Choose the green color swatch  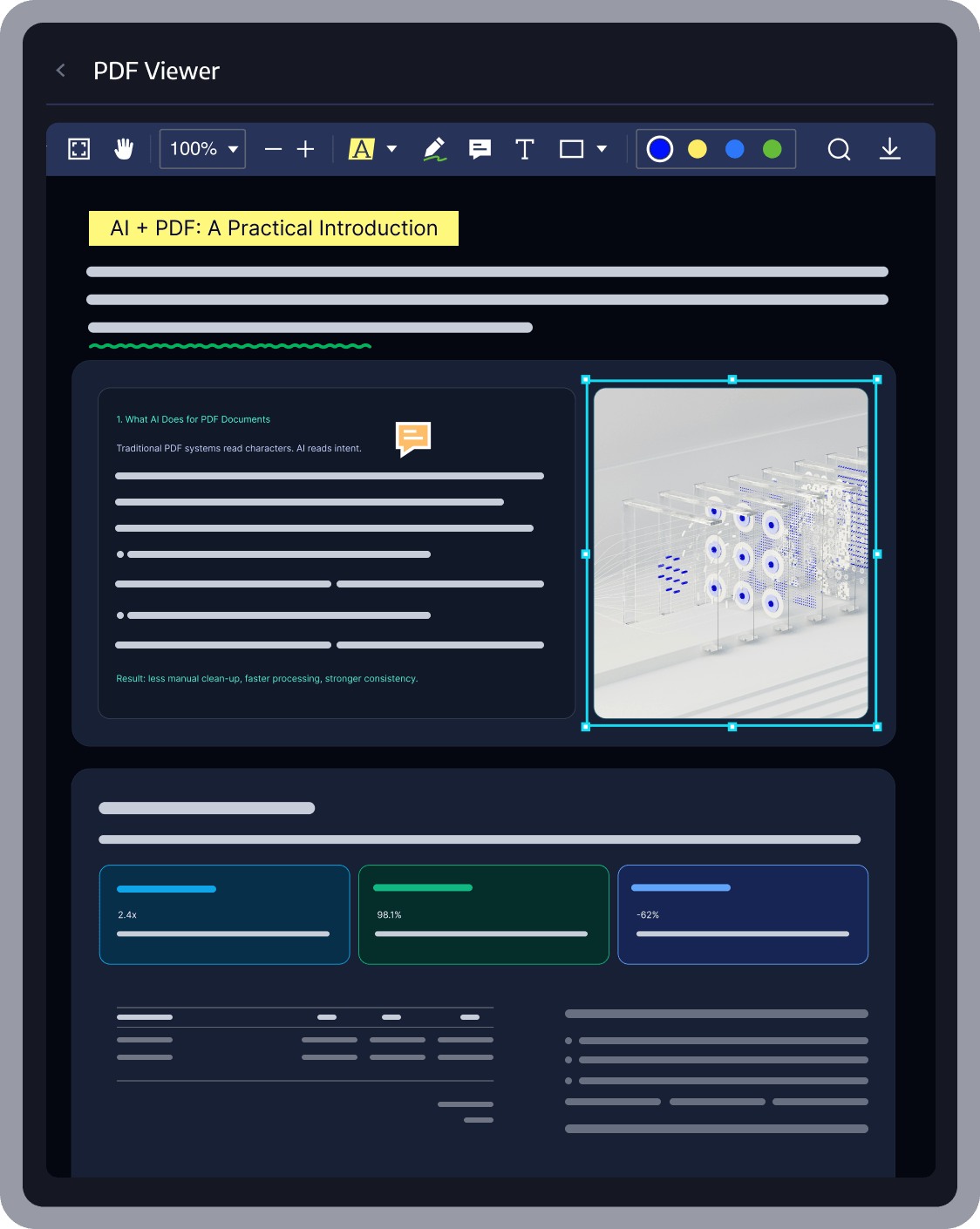(772, 149)
